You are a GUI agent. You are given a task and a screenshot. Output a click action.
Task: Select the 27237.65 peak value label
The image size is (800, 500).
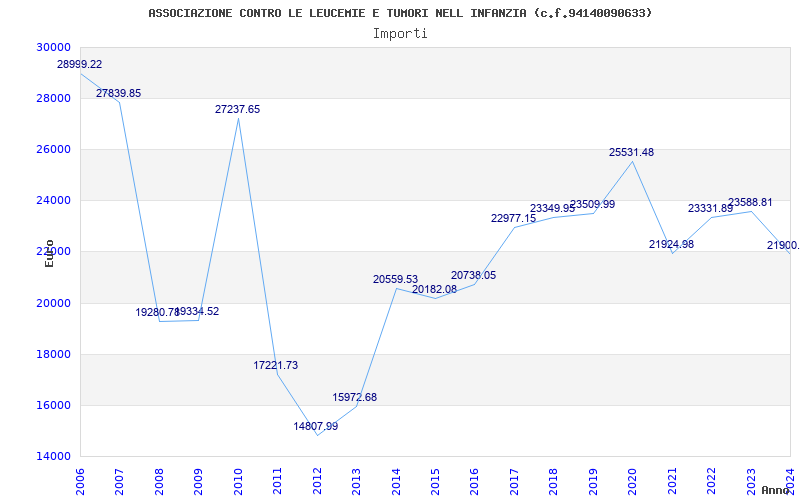(x=237, y=109)
